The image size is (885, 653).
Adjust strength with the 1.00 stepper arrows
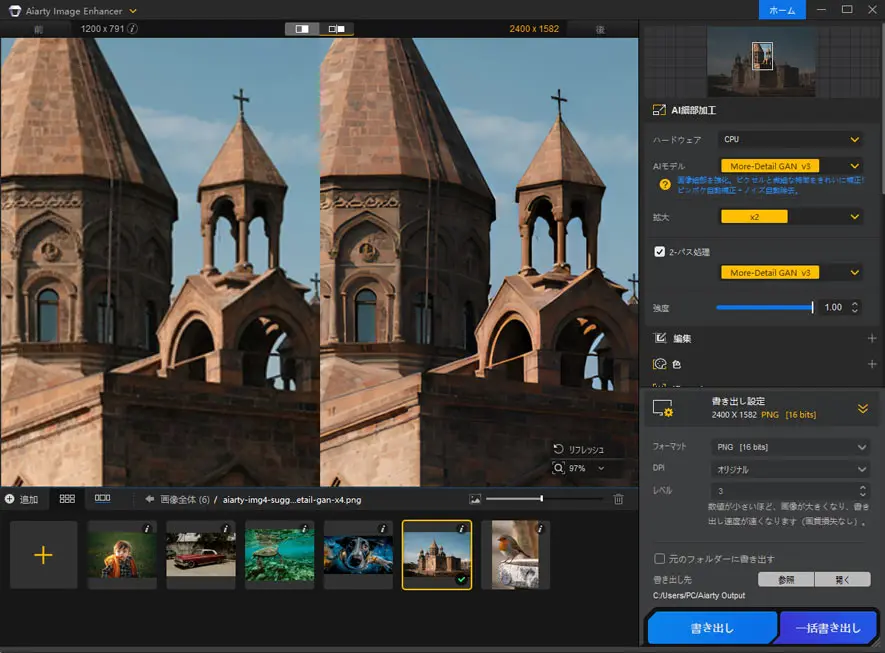(855, 307)
